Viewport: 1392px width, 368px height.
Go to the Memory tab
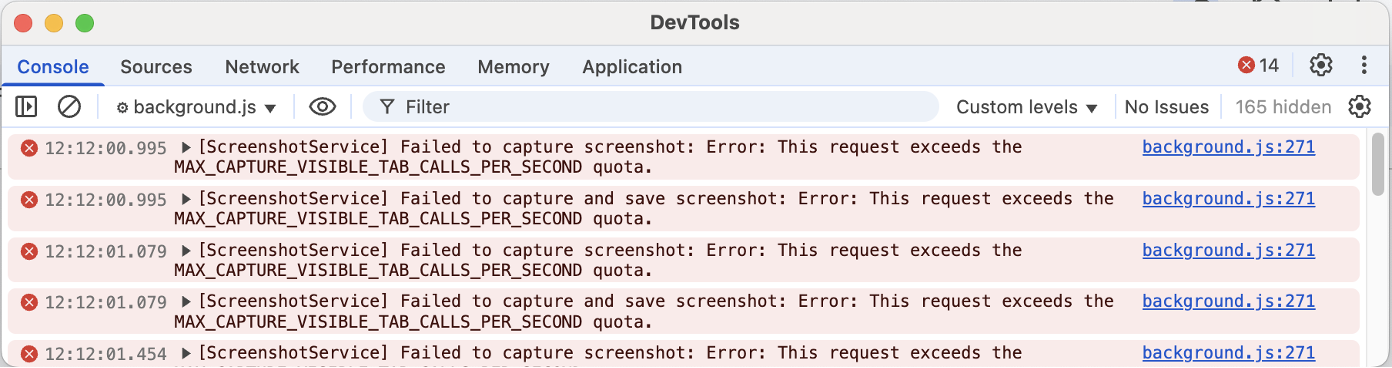(x=513, y=67)
